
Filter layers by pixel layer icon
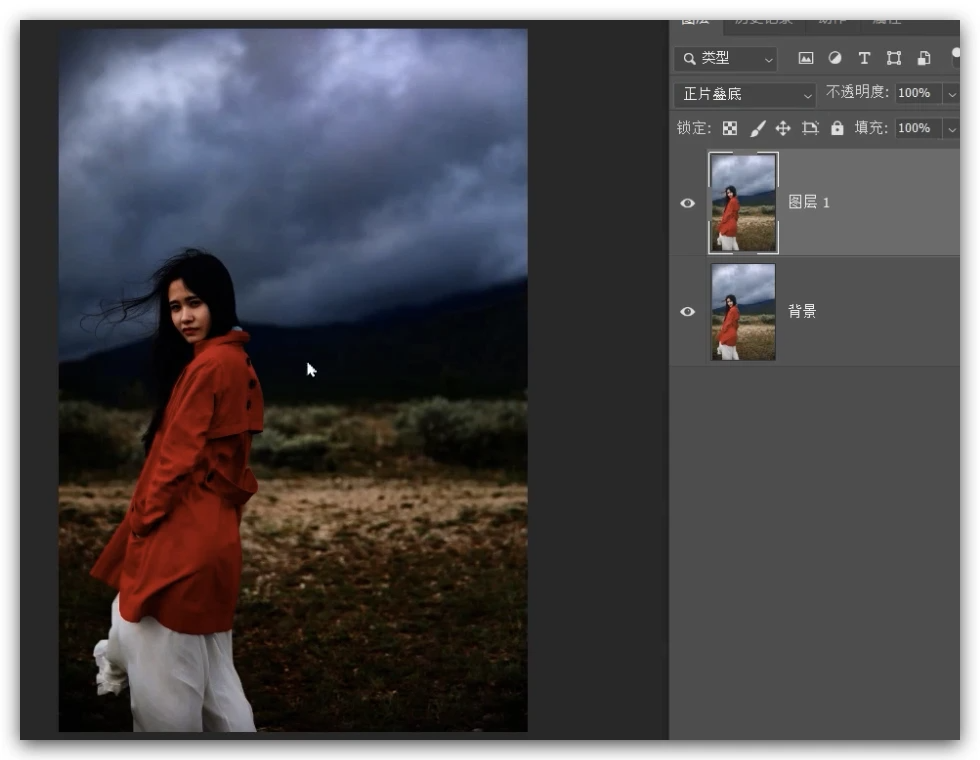pyautogui.click(x=806, y=59)
